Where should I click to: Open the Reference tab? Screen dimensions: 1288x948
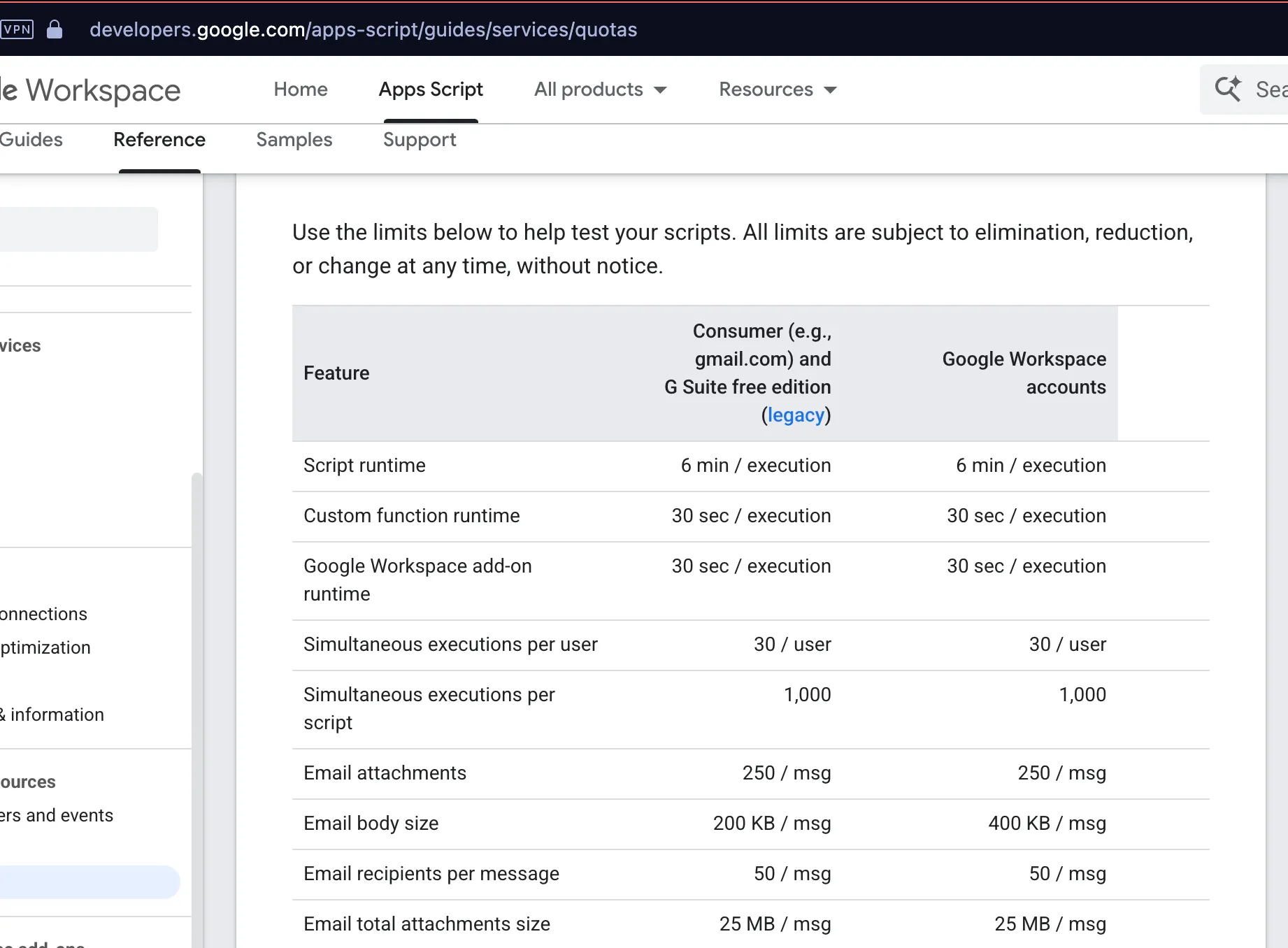pyautogui.click(x=159, y=140)
